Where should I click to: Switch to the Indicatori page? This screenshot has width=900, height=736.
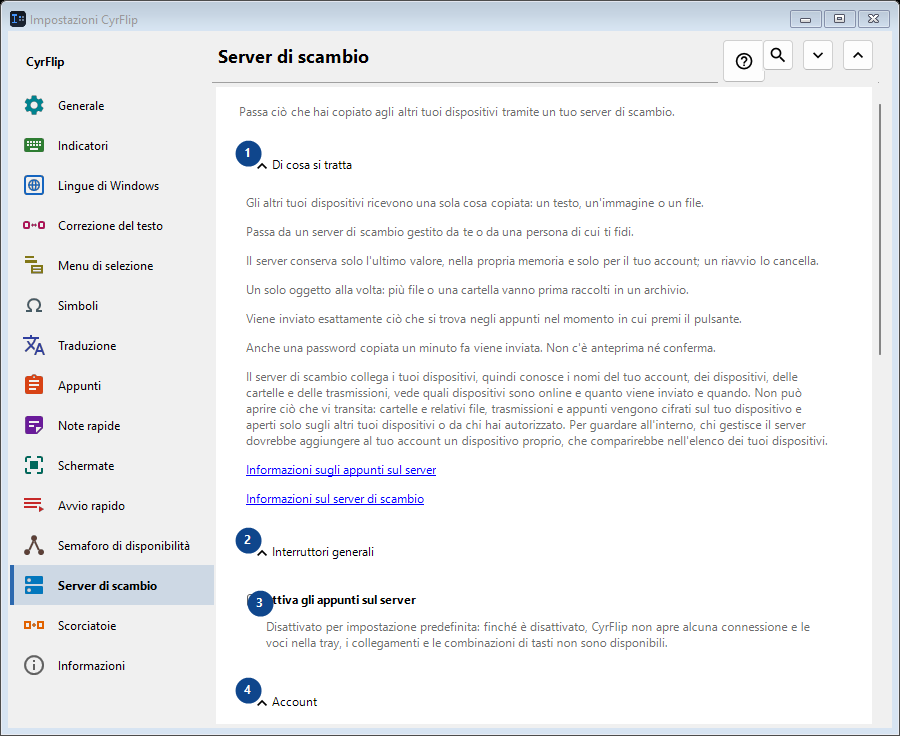coord(112,145)
